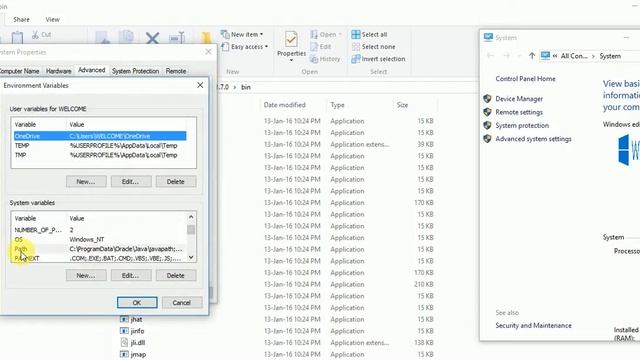
Task: Click Delete under User variables
Action: tap(176, 182)
